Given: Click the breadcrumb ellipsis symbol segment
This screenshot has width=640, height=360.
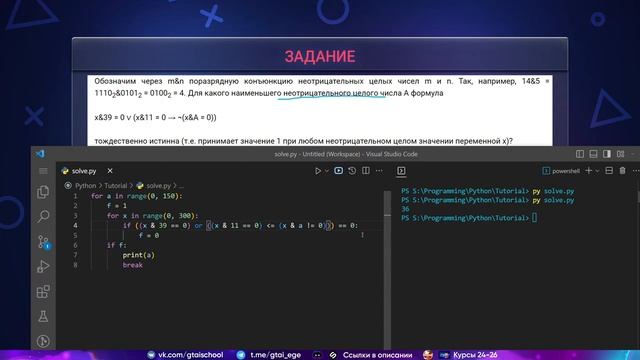Looking at the screenshot, I should [x=181, y=186].
